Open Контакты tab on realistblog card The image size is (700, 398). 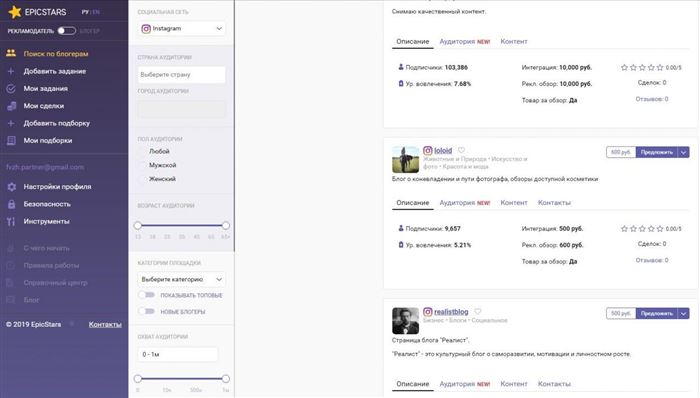pyautogui.click(x=554, y=384)
